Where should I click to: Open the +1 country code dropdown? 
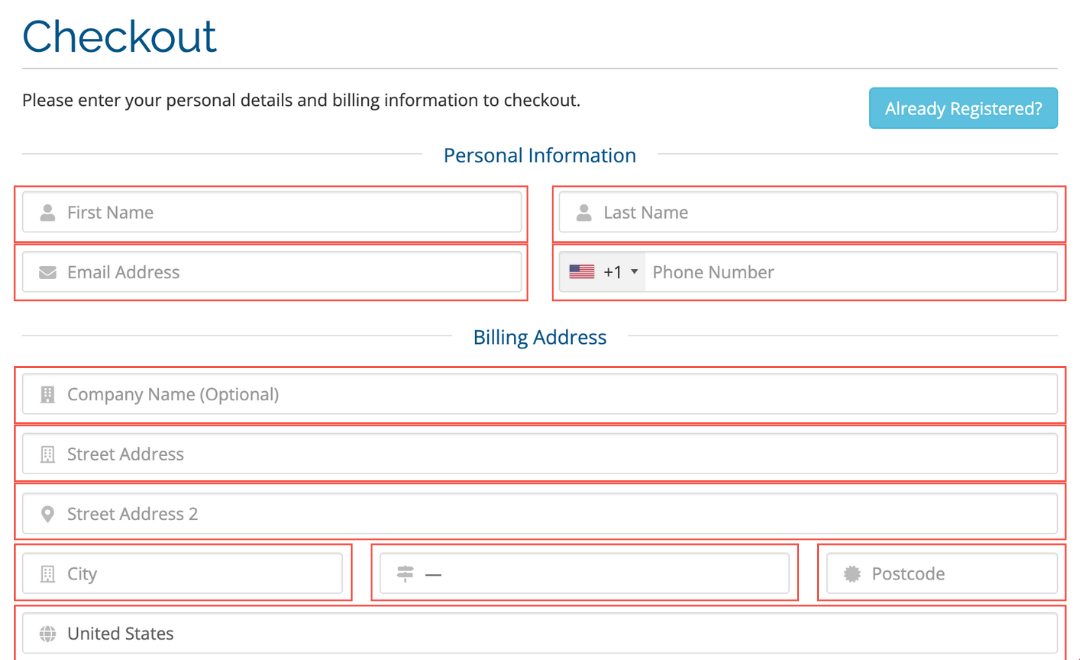pyautogui.click(x=603, y=272)
